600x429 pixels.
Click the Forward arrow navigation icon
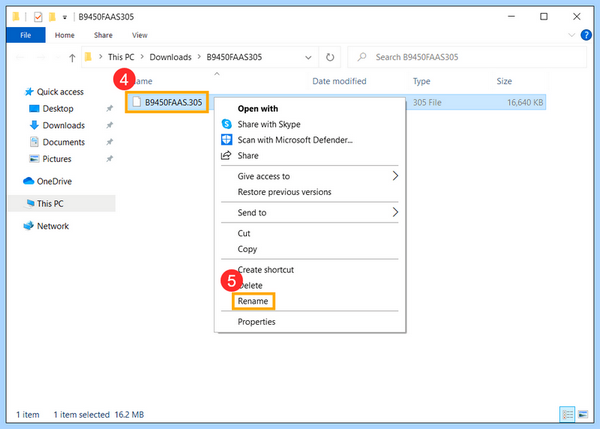[x=41, y=58]
